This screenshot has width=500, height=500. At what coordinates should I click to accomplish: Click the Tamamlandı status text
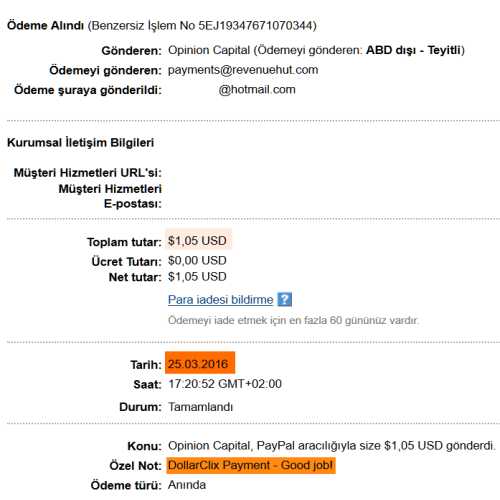[x=200, y=407]
